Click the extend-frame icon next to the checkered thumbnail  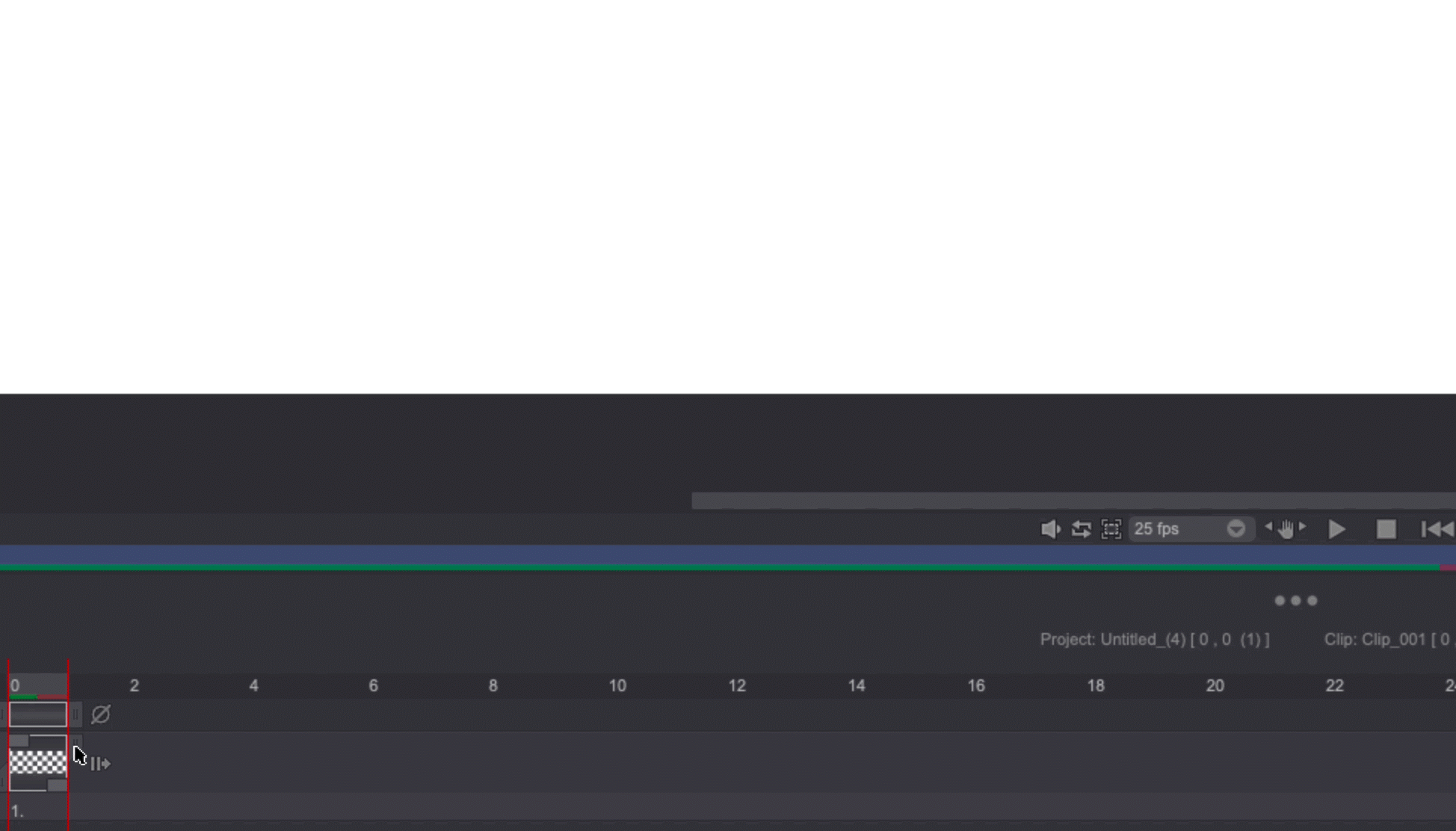coord(100,763)
